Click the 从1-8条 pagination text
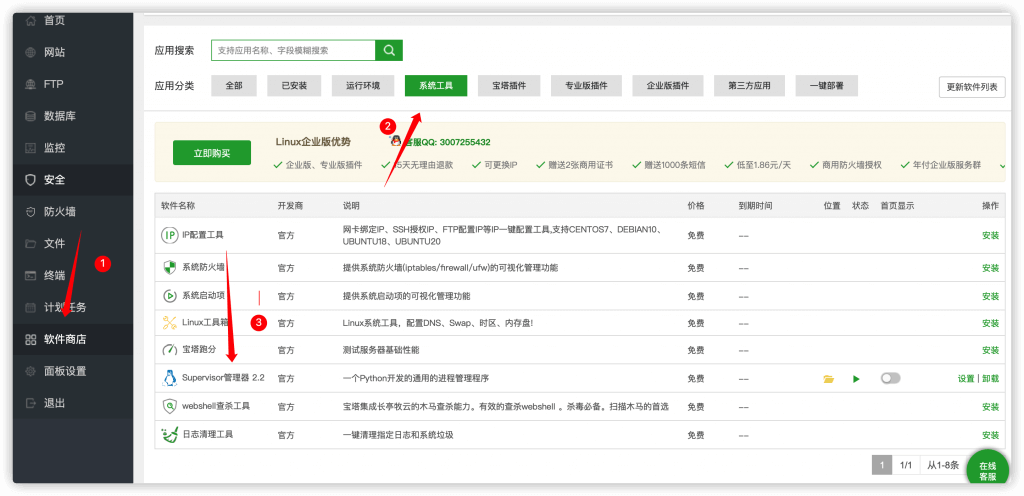 point(943,465)
